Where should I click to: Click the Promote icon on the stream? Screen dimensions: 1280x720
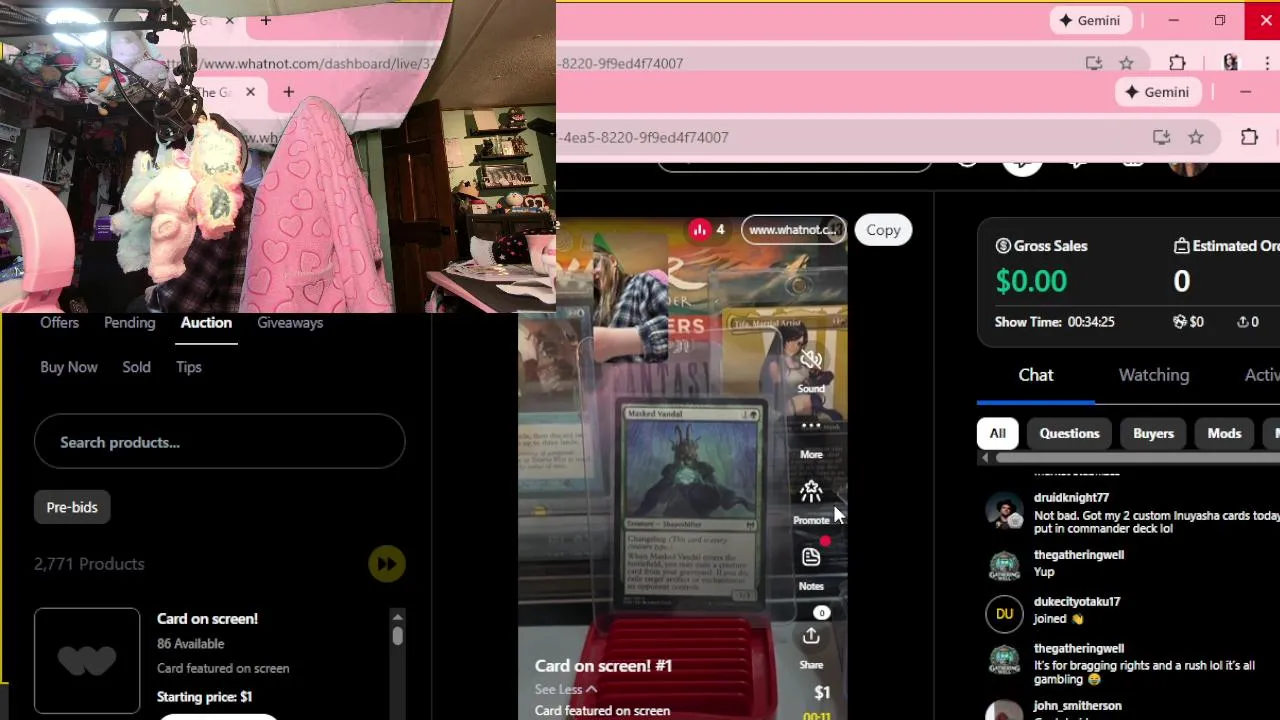811,491
